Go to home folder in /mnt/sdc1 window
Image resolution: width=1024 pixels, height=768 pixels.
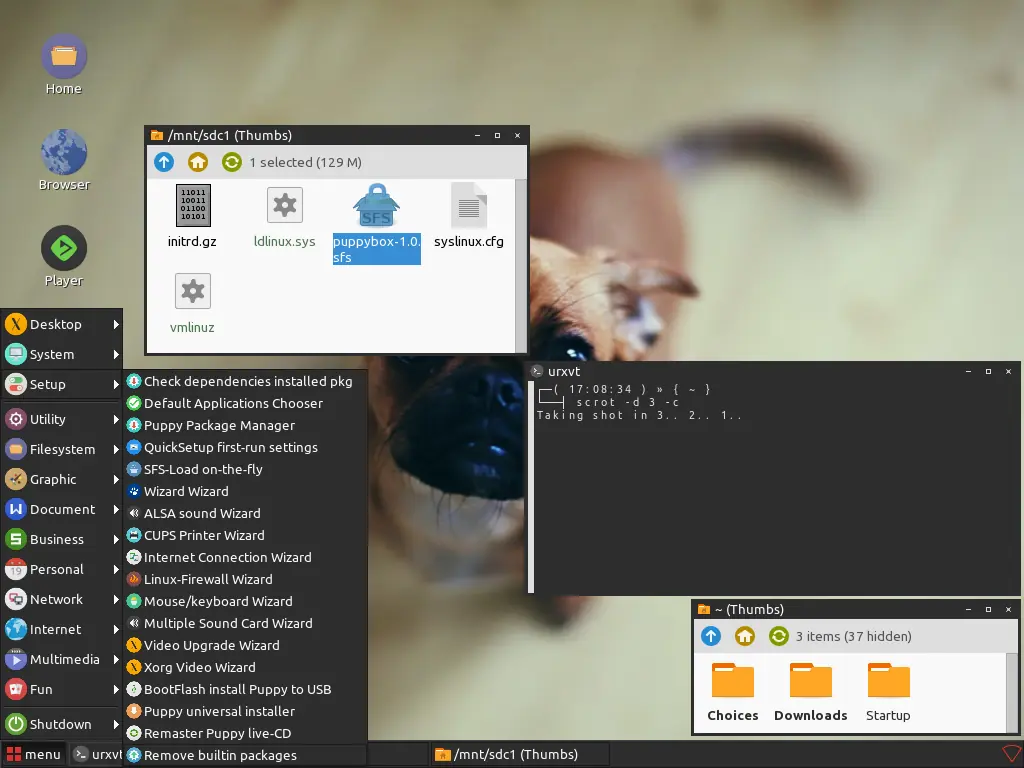point(198,162)
